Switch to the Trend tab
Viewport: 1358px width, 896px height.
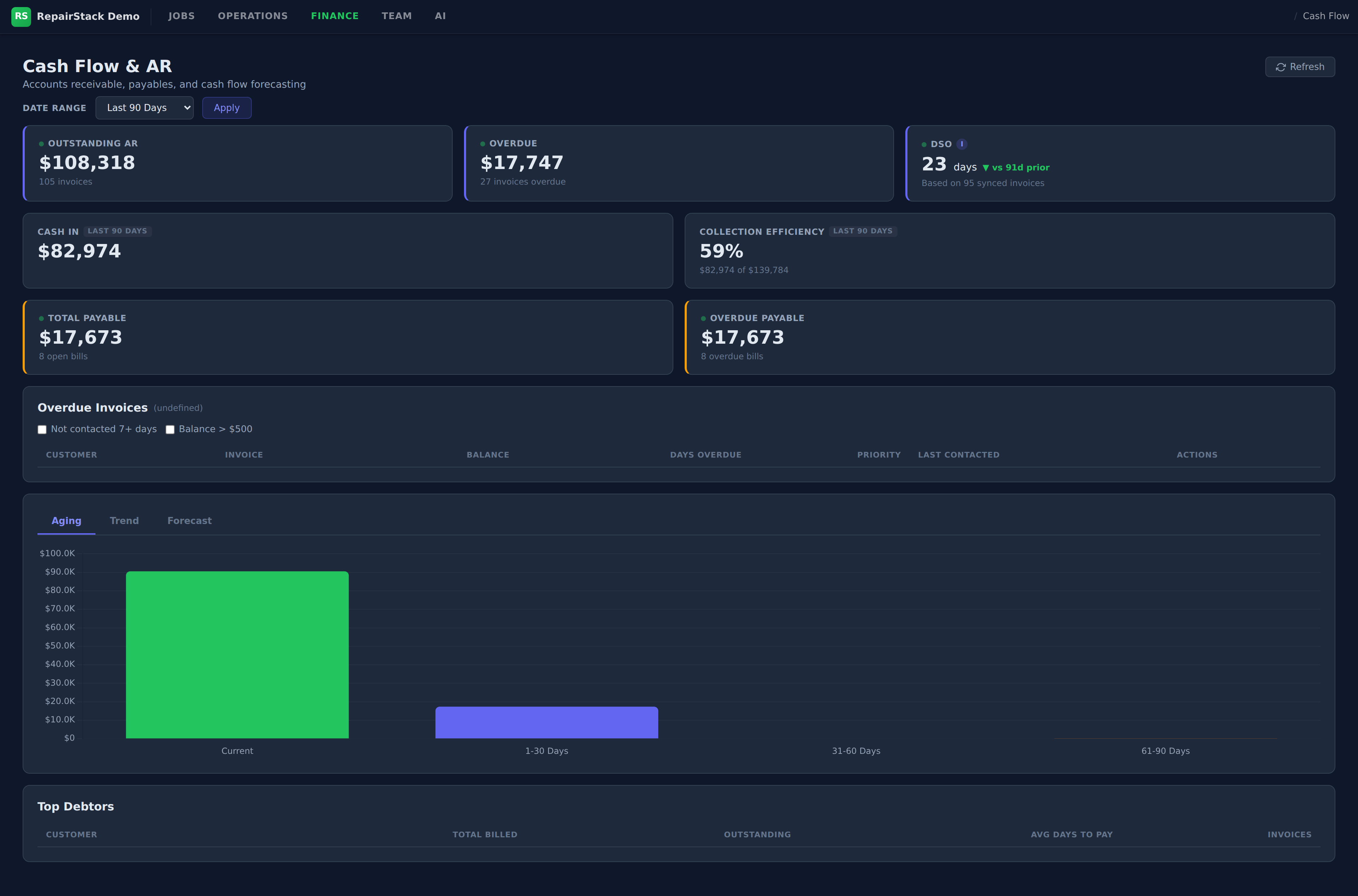(124, 520)
